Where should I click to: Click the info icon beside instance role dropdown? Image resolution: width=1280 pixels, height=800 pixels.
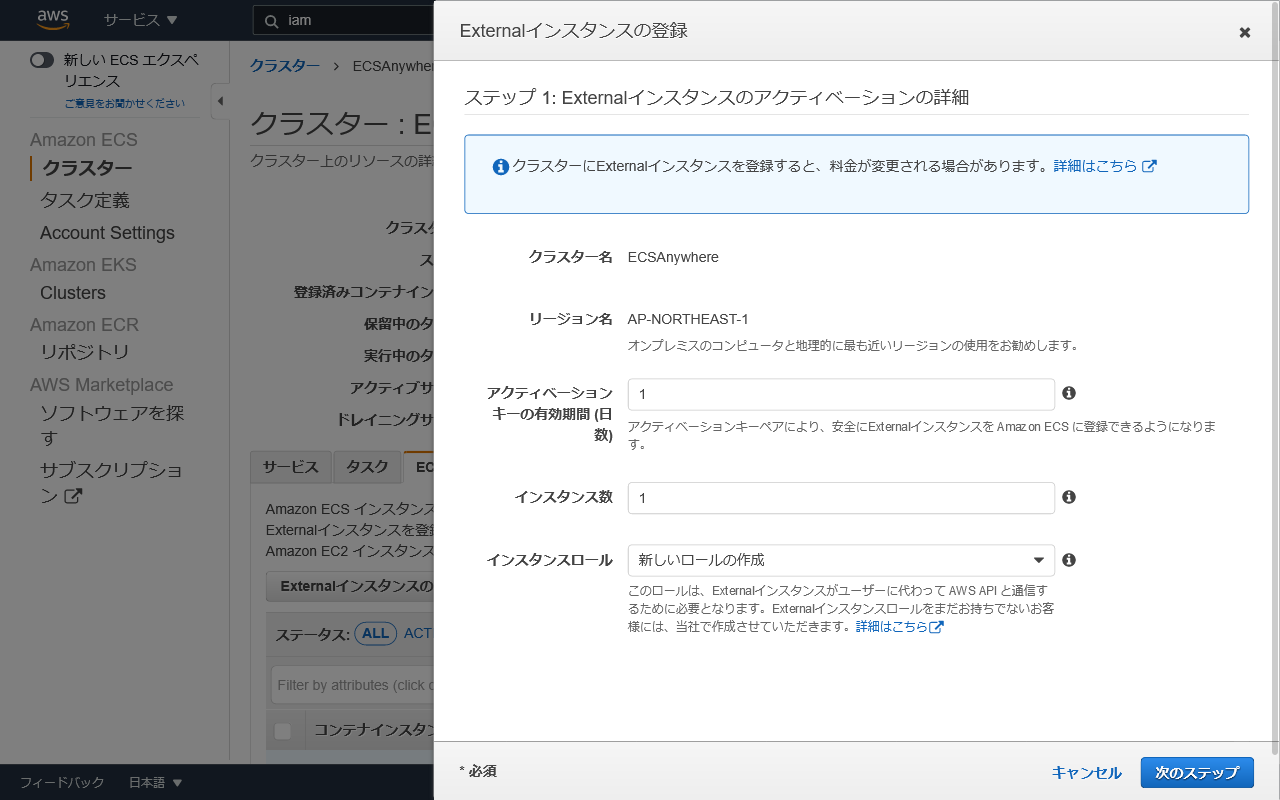(1069, 560)
